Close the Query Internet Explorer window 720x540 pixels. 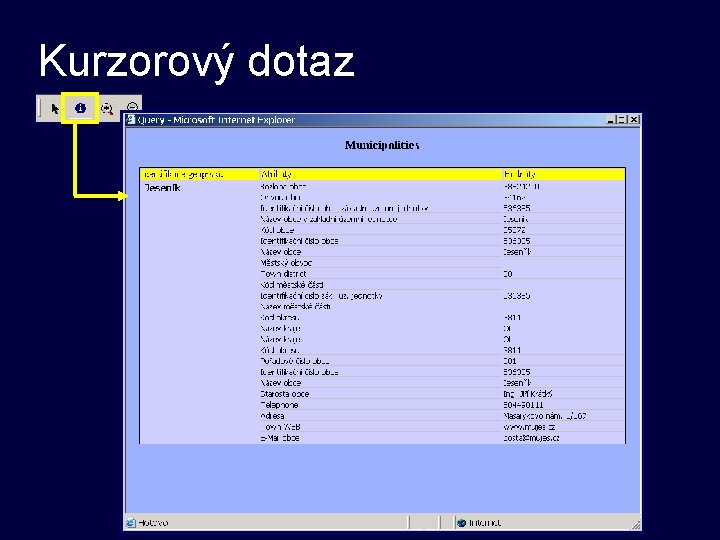point(634,119)
